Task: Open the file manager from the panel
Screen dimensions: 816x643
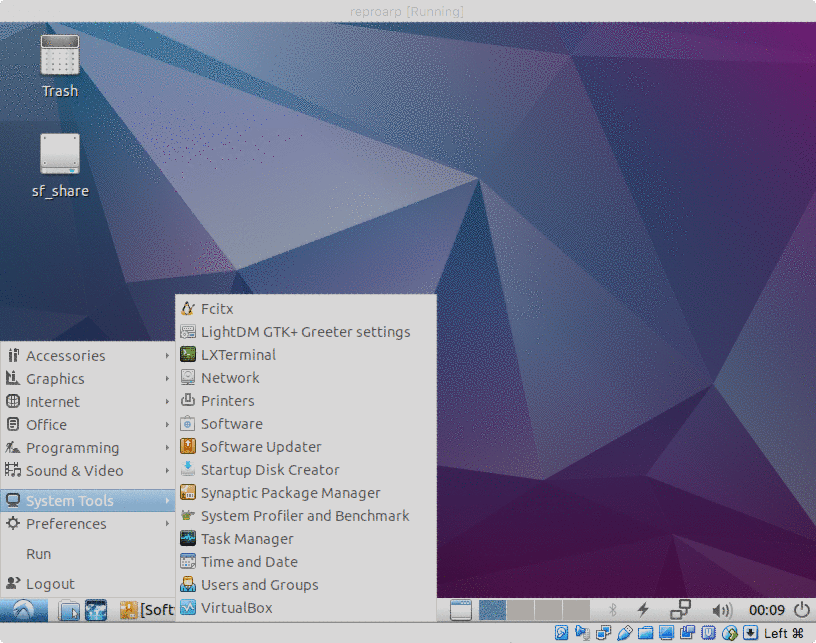Action: (69, 610)
